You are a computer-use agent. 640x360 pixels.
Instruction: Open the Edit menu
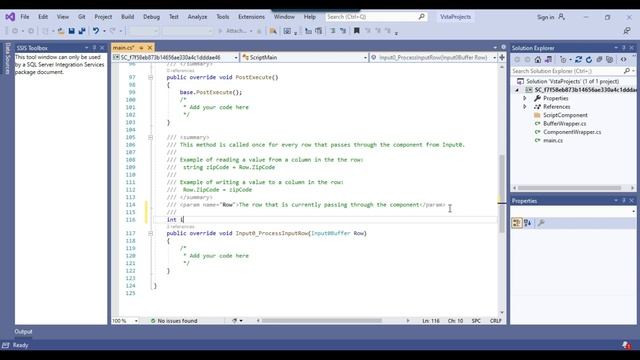[x=43, y=17]
